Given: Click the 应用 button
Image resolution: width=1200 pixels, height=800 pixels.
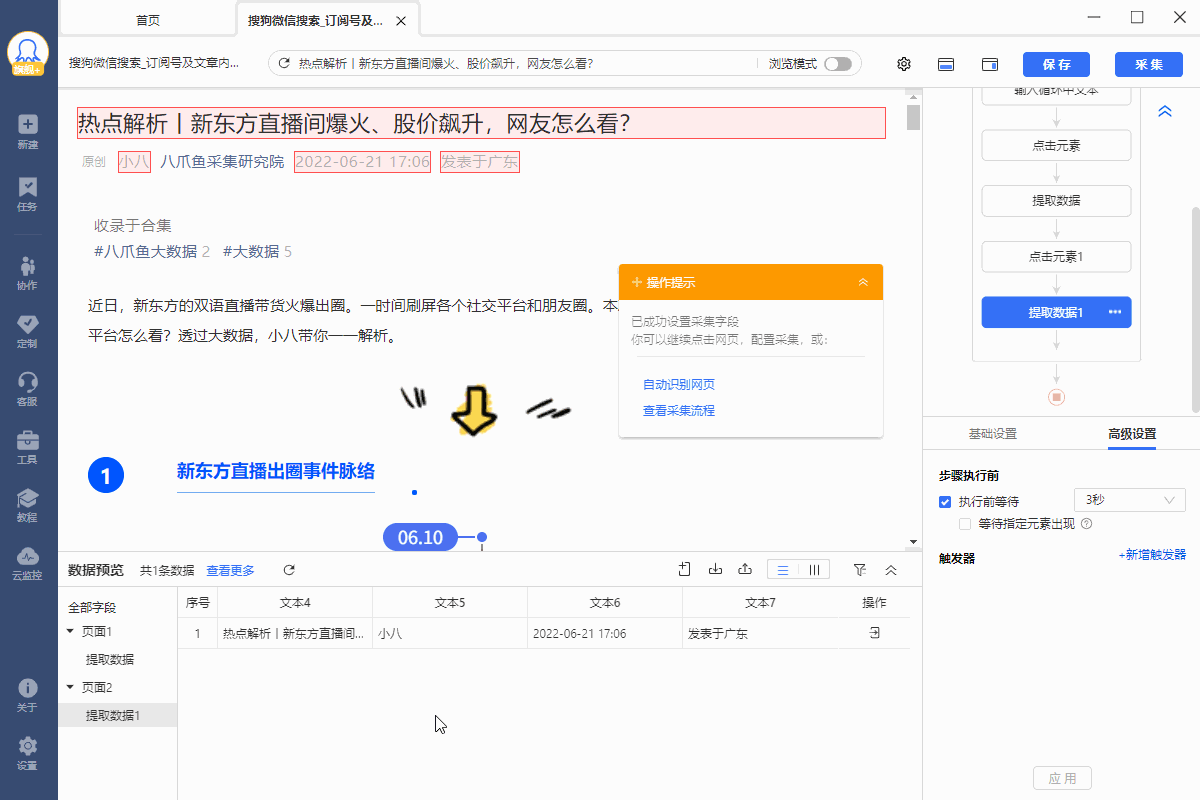Looking at the screenshot, I should coord(1062,778).
